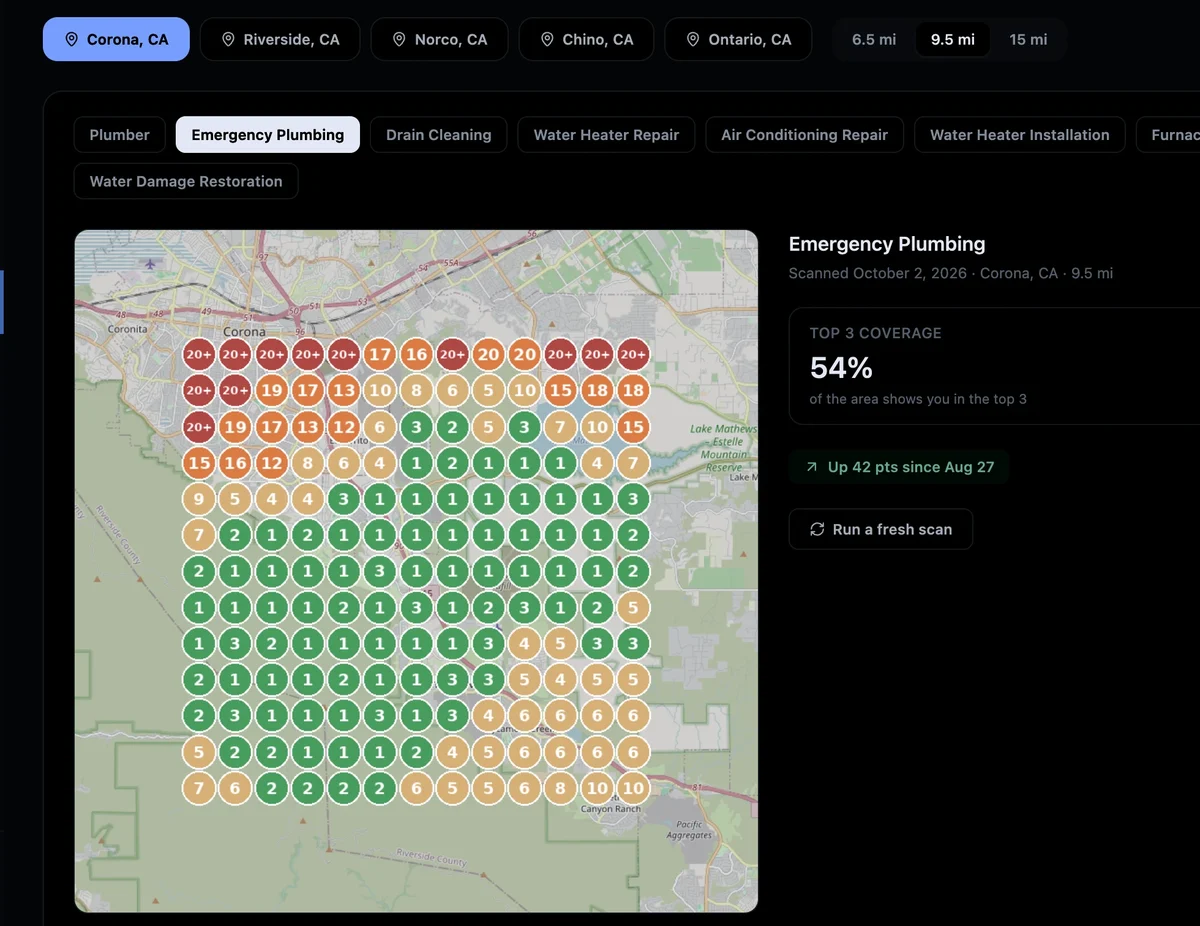Click the airport icon on the map

(150, 264)
